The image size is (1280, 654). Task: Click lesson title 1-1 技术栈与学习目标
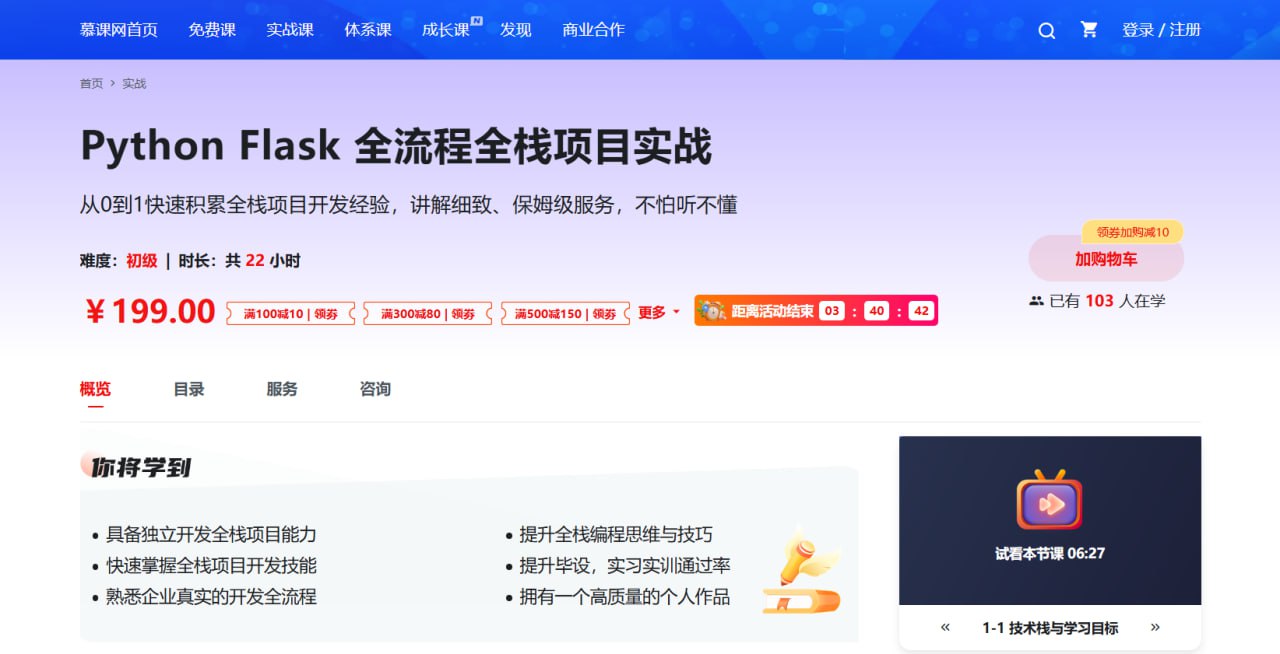coord(1050,627)
